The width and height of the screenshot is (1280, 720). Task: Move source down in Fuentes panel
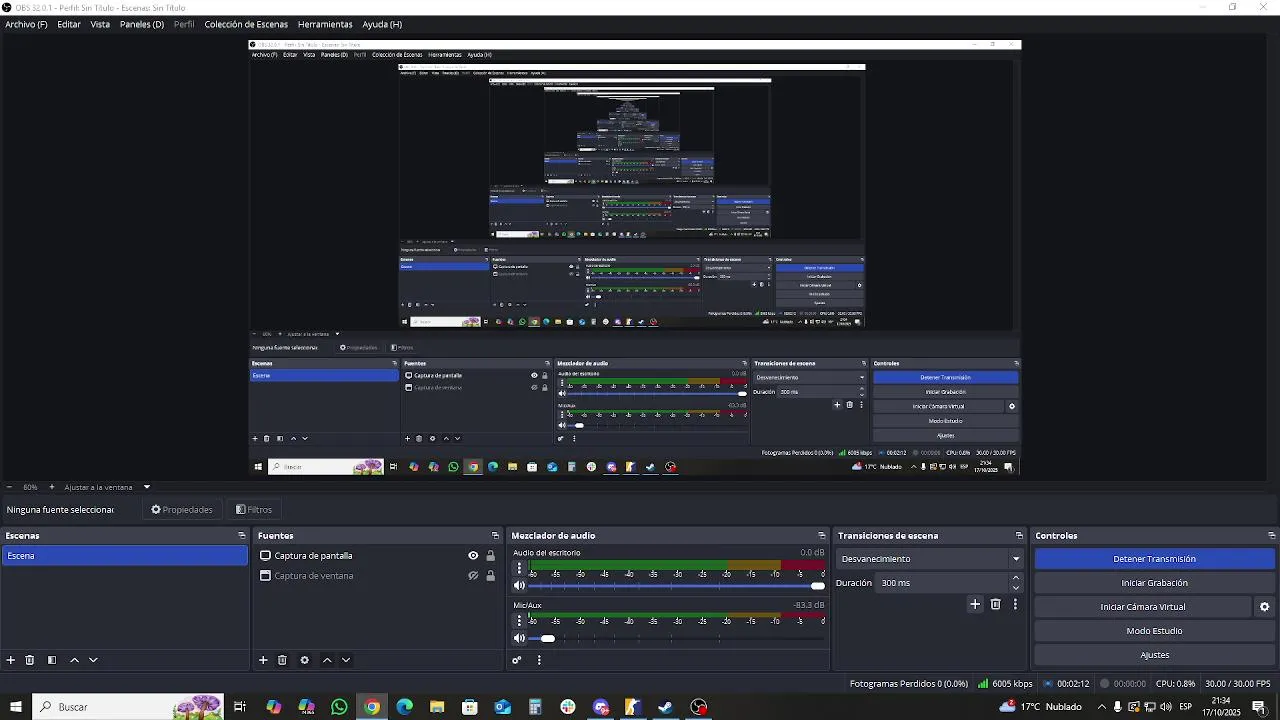346,660
